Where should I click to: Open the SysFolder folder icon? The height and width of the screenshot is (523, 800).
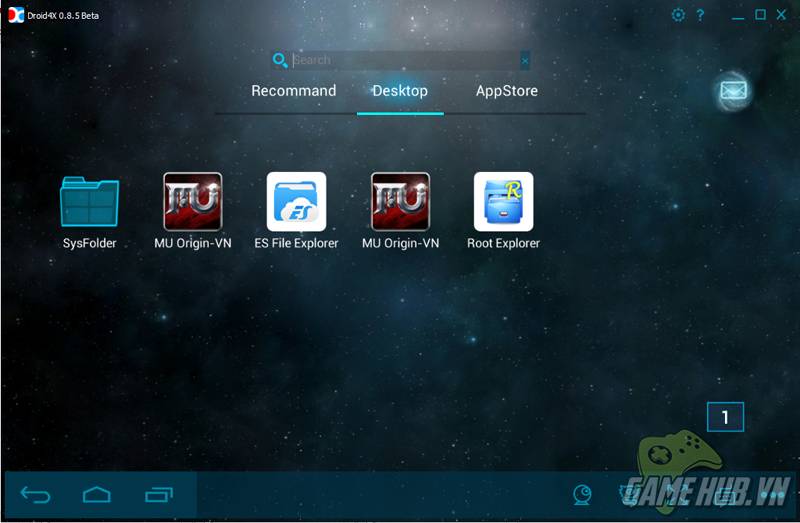coord(90,203)
